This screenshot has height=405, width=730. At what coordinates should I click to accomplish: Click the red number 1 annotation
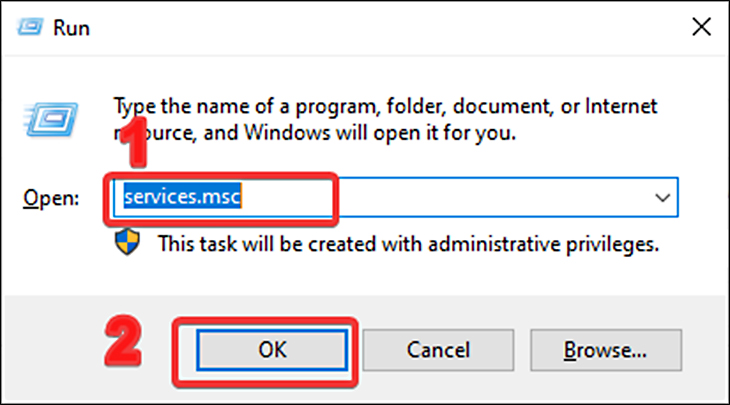coord(136,142)
